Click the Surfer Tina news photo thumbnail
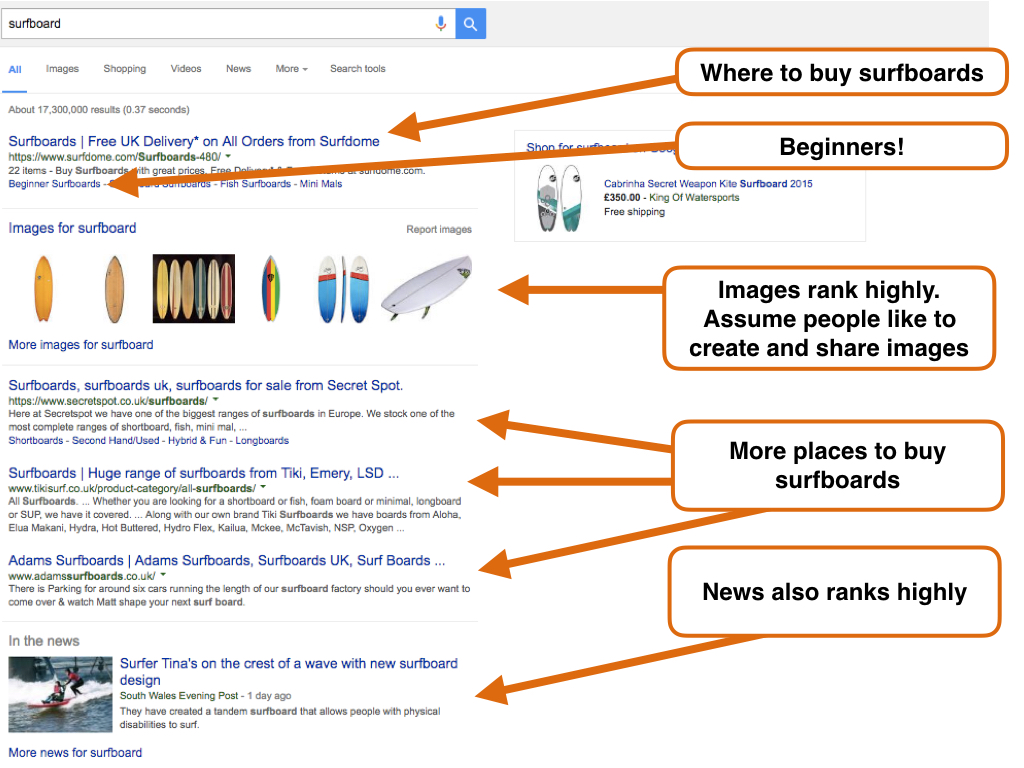1024x768 pixels. (x=60, y=694)
